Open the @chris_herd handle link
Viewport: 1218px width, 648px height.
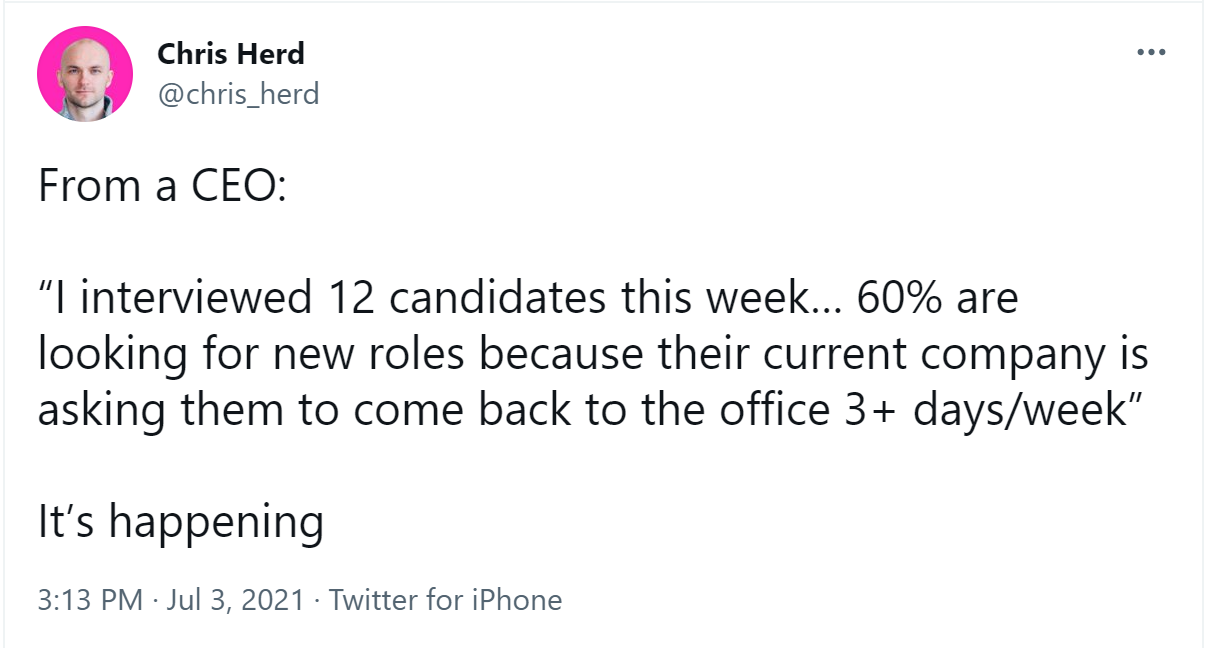tap(238, 94)
